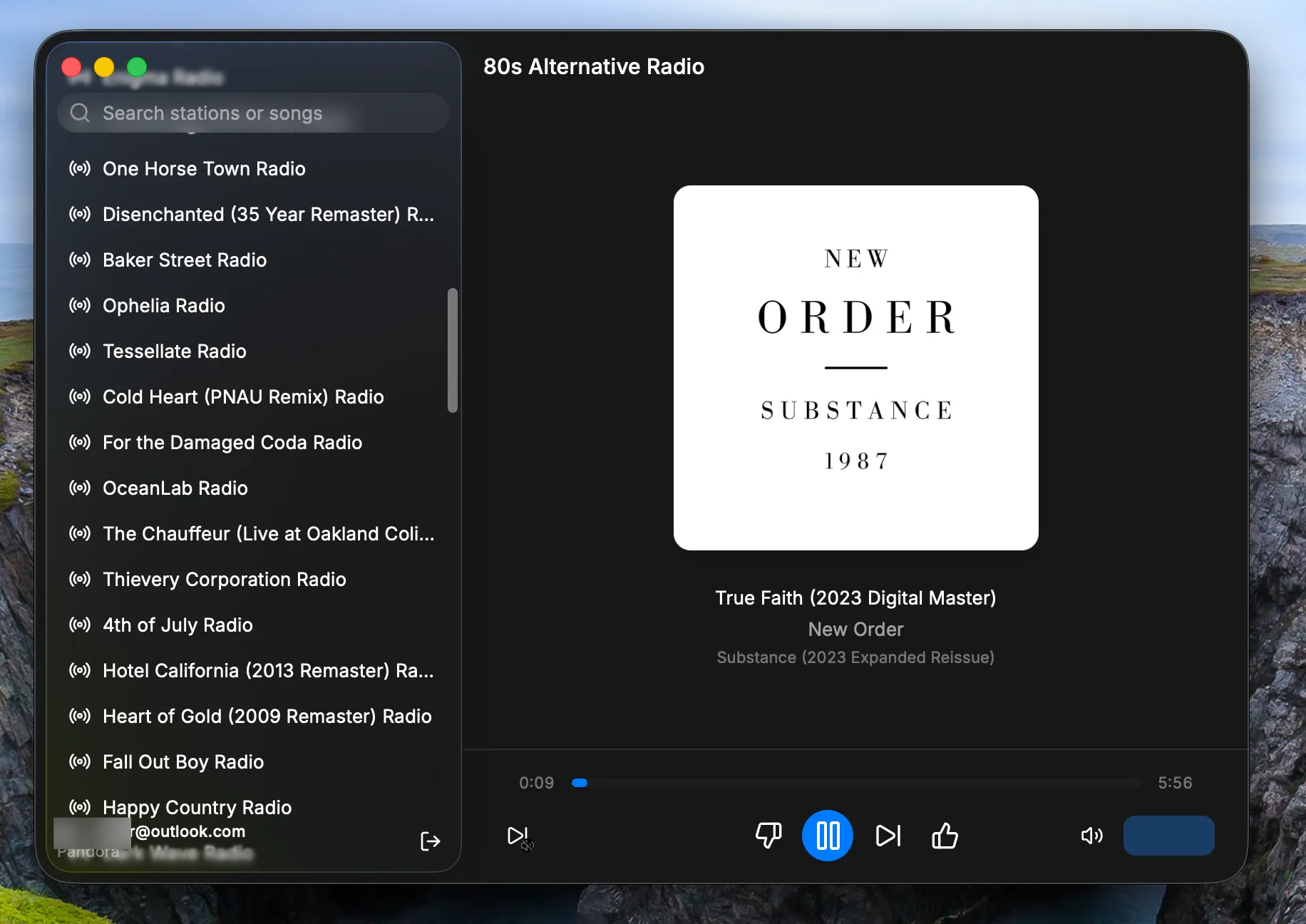Select OceanLab Radio station
This screenshot has width=1306, height=924.
coord(253,488)
